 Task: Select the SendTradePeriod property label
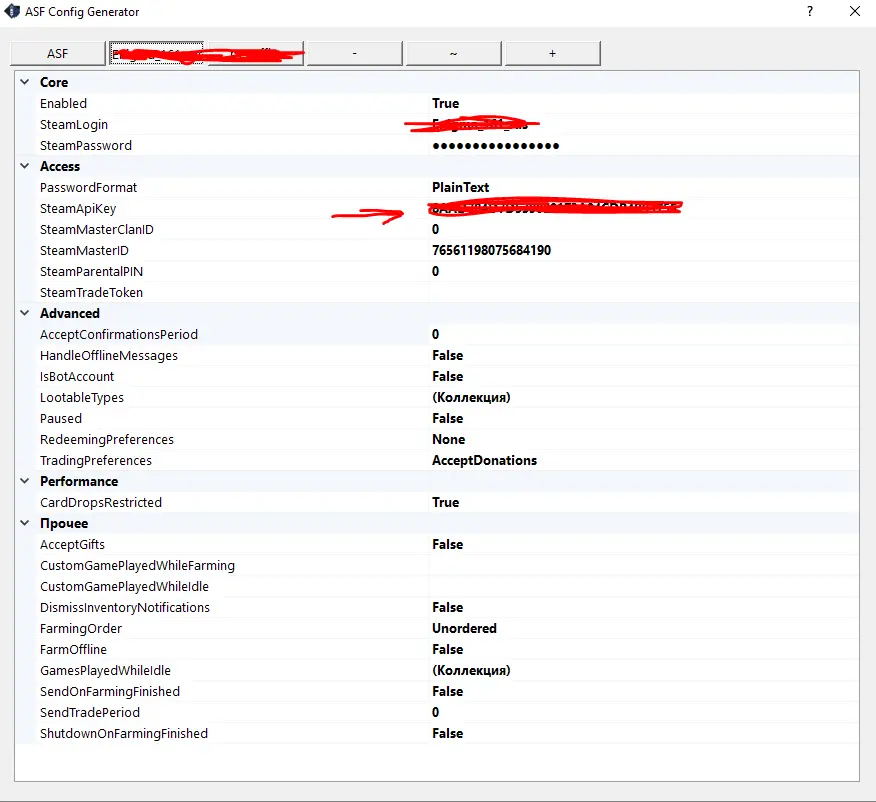[x=89, y=712]
